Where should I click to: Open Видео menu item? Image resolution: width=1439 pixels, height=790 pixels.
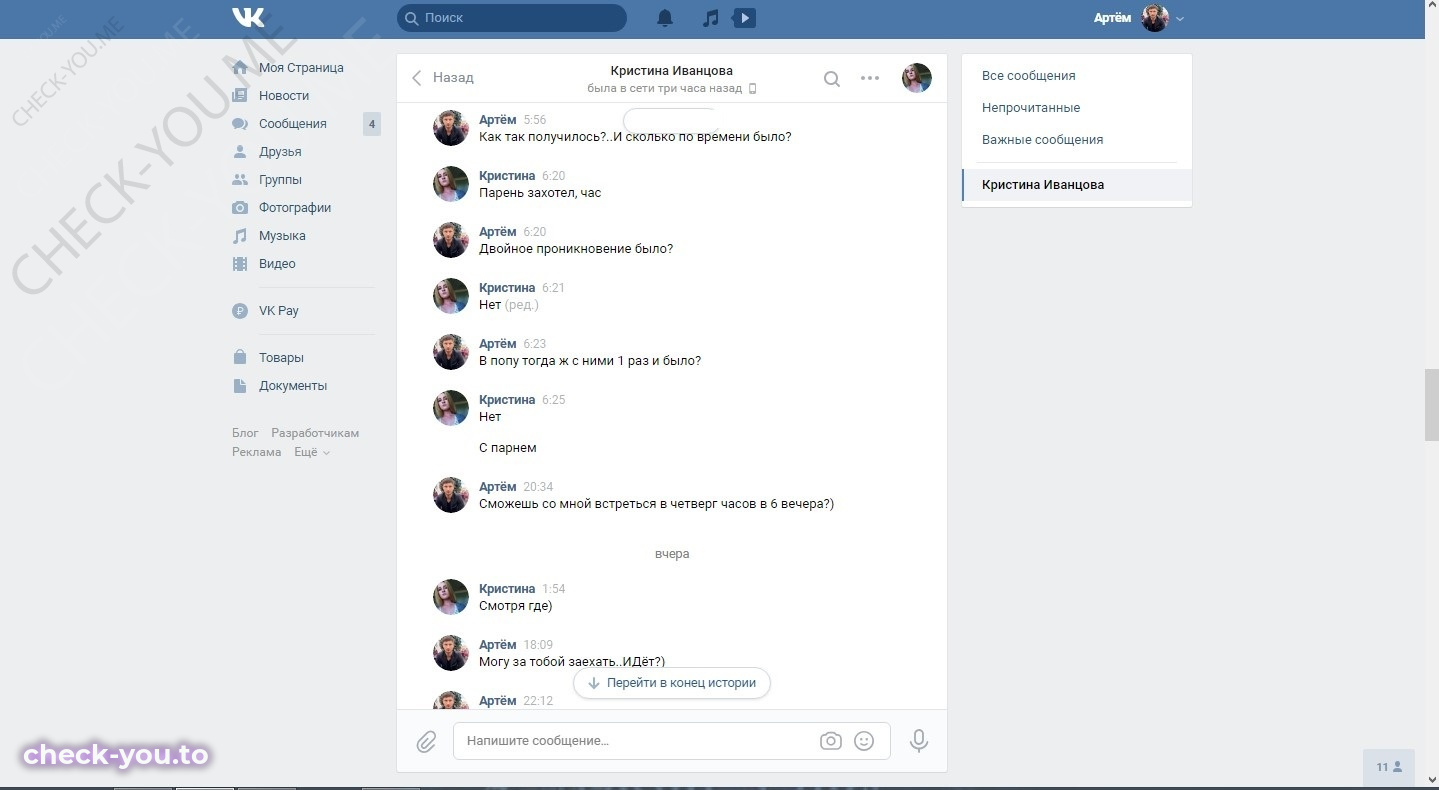(x=277, y=264)
